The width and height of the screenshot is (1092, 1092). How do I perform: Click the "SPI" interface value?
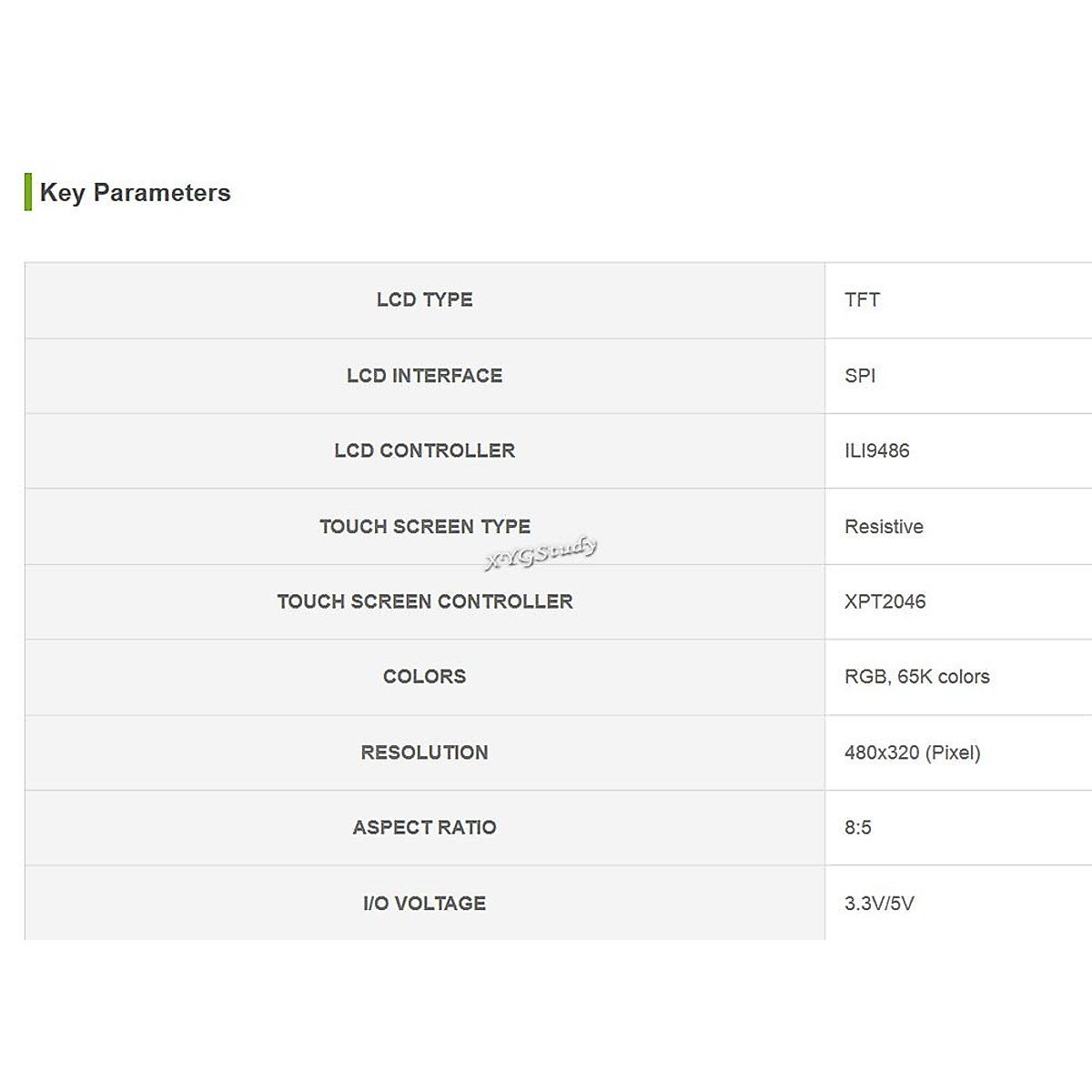pyautogui.click(x=860, y=376)
